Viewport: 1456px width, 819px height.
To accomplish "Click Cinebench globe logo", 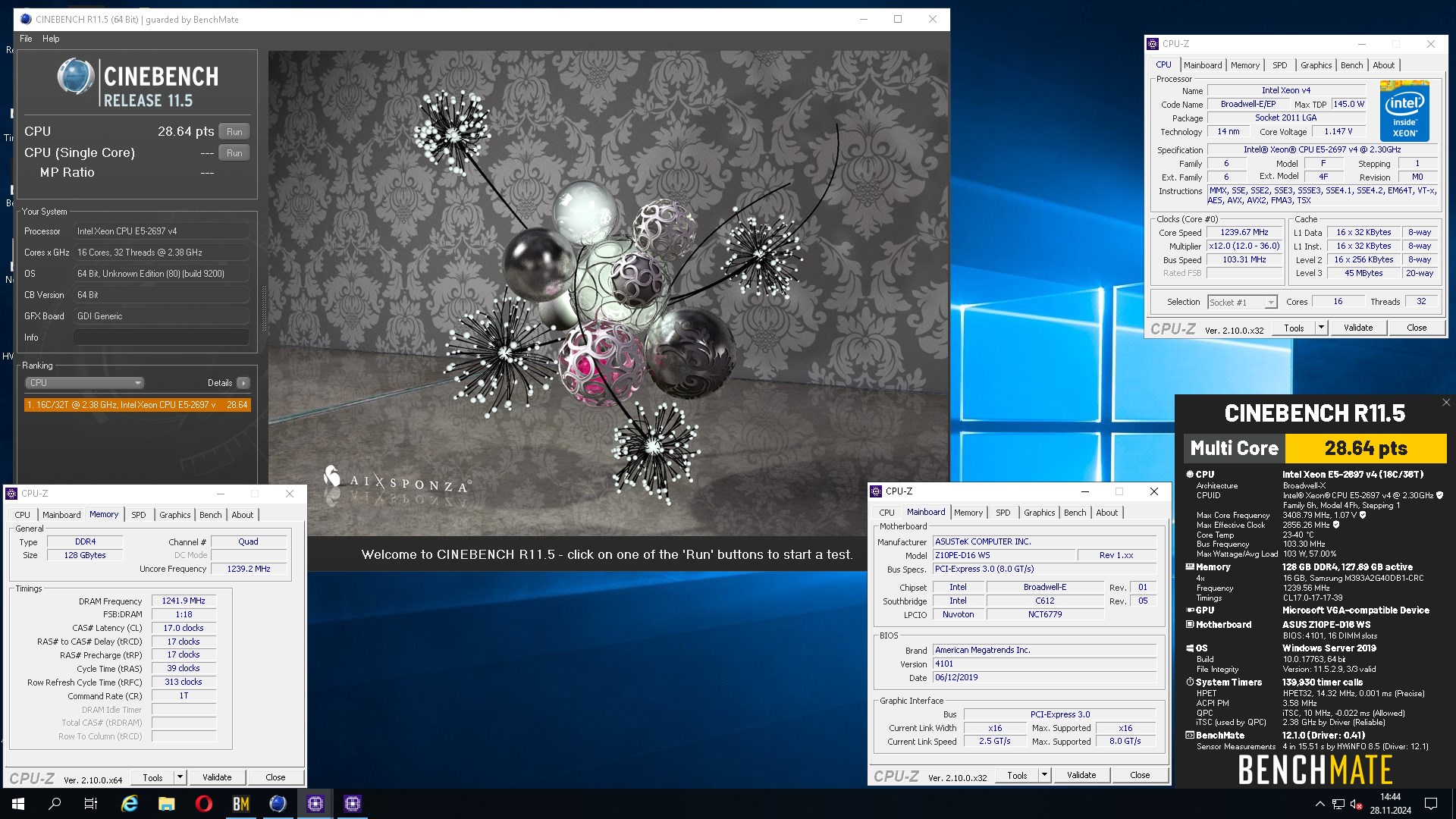I will point(75,77).
